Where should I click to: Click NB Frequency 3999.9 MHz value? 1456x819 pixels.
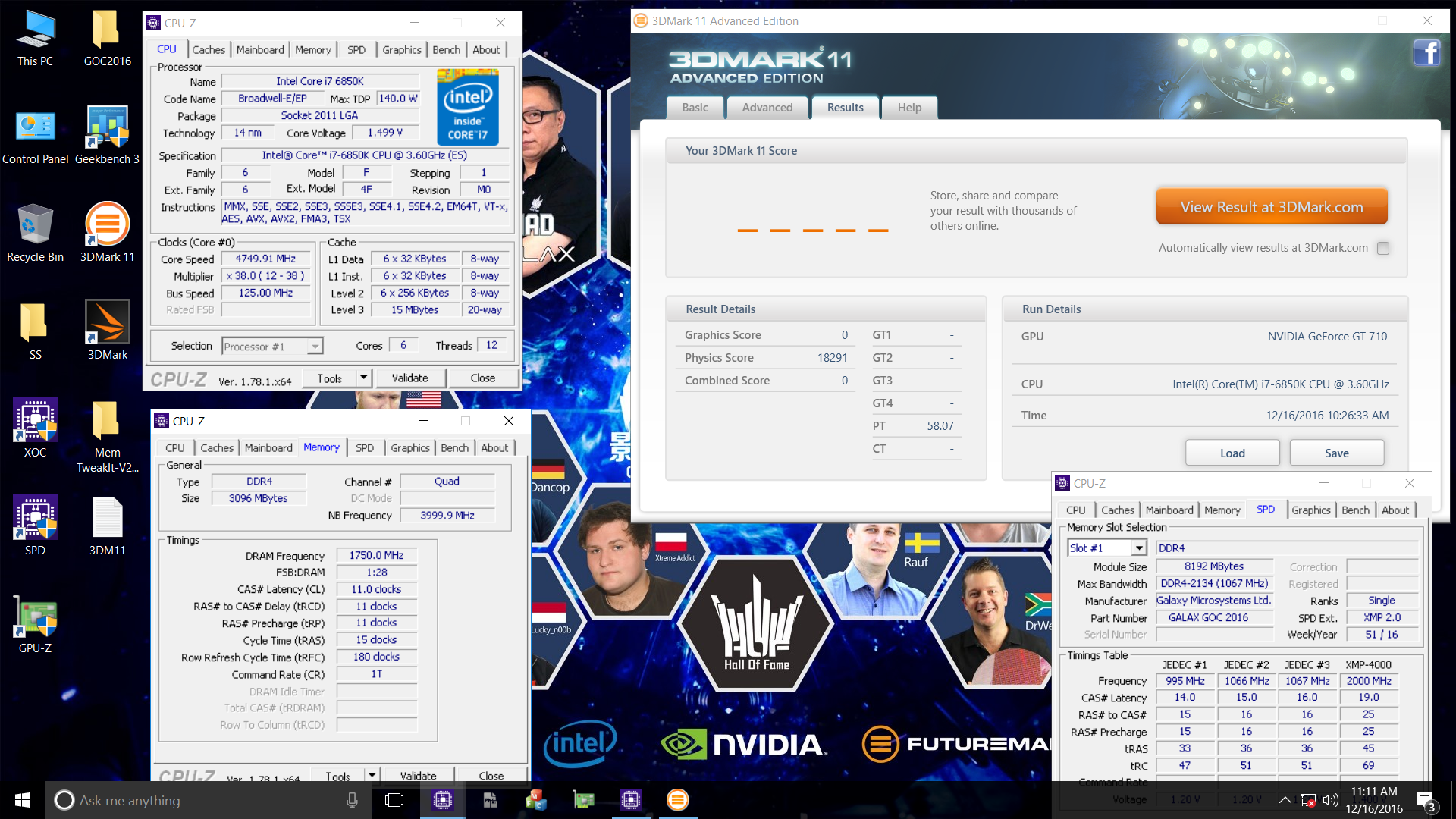(447, 515)
